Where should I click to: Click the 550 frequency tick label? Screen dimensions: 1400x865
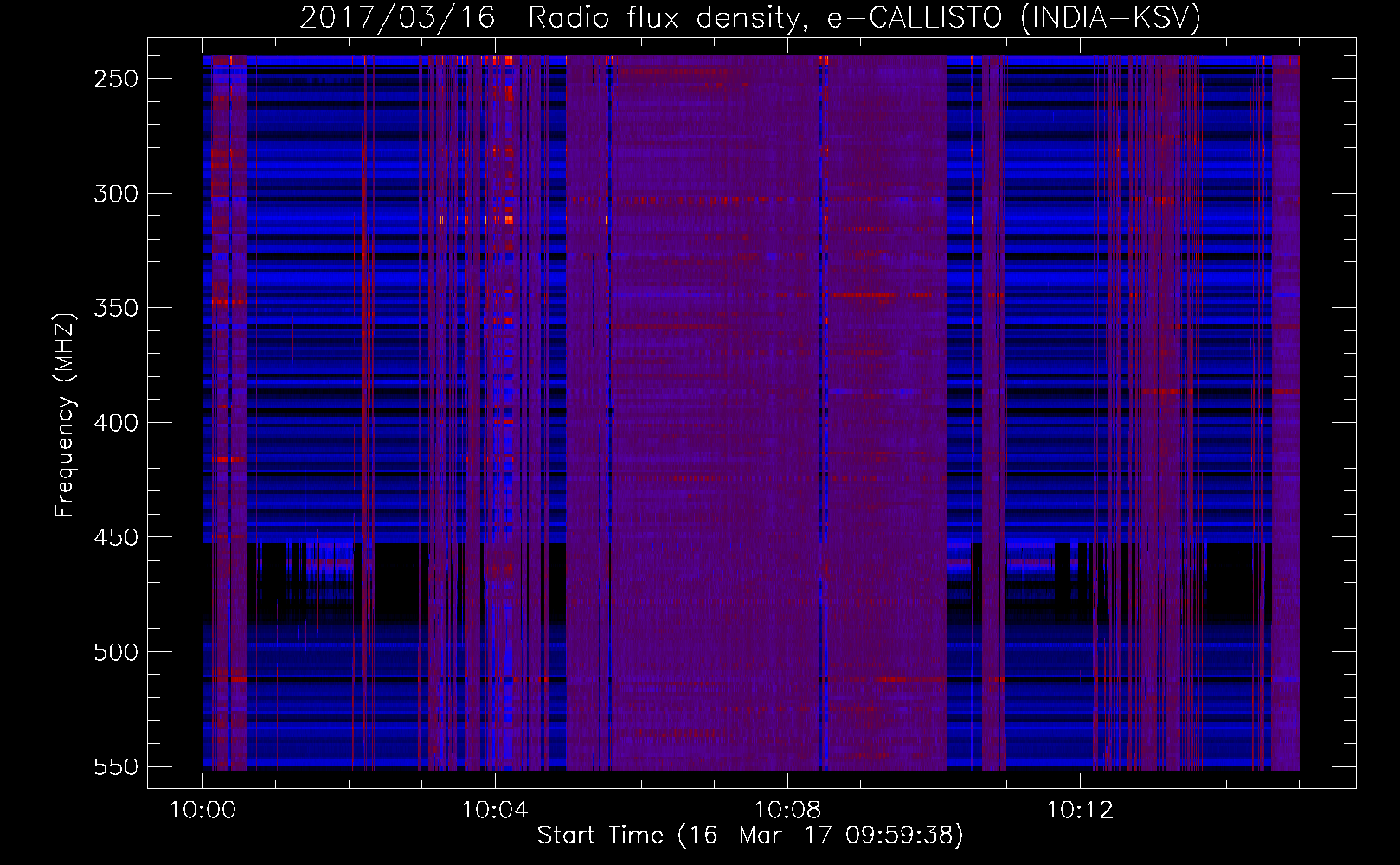click(116, 767)
